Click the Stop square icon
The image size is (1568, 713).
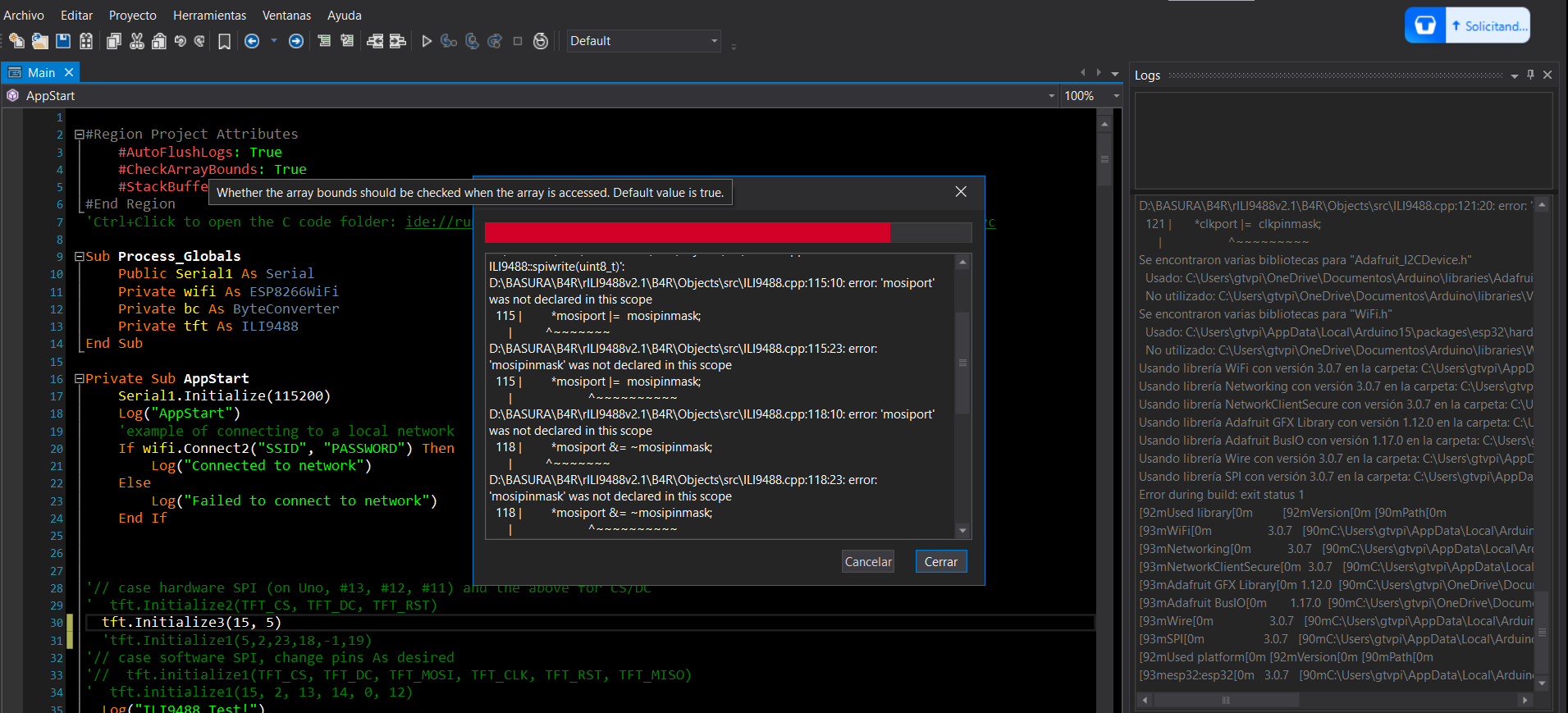[518, 41]
